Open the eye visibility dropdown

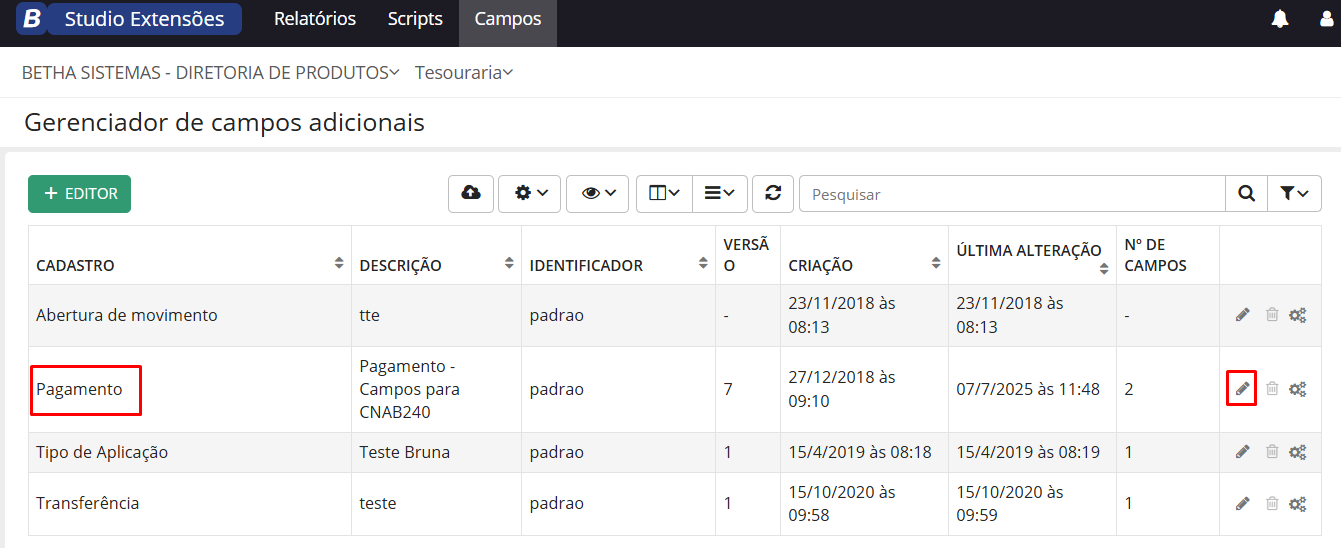[597, 194]
